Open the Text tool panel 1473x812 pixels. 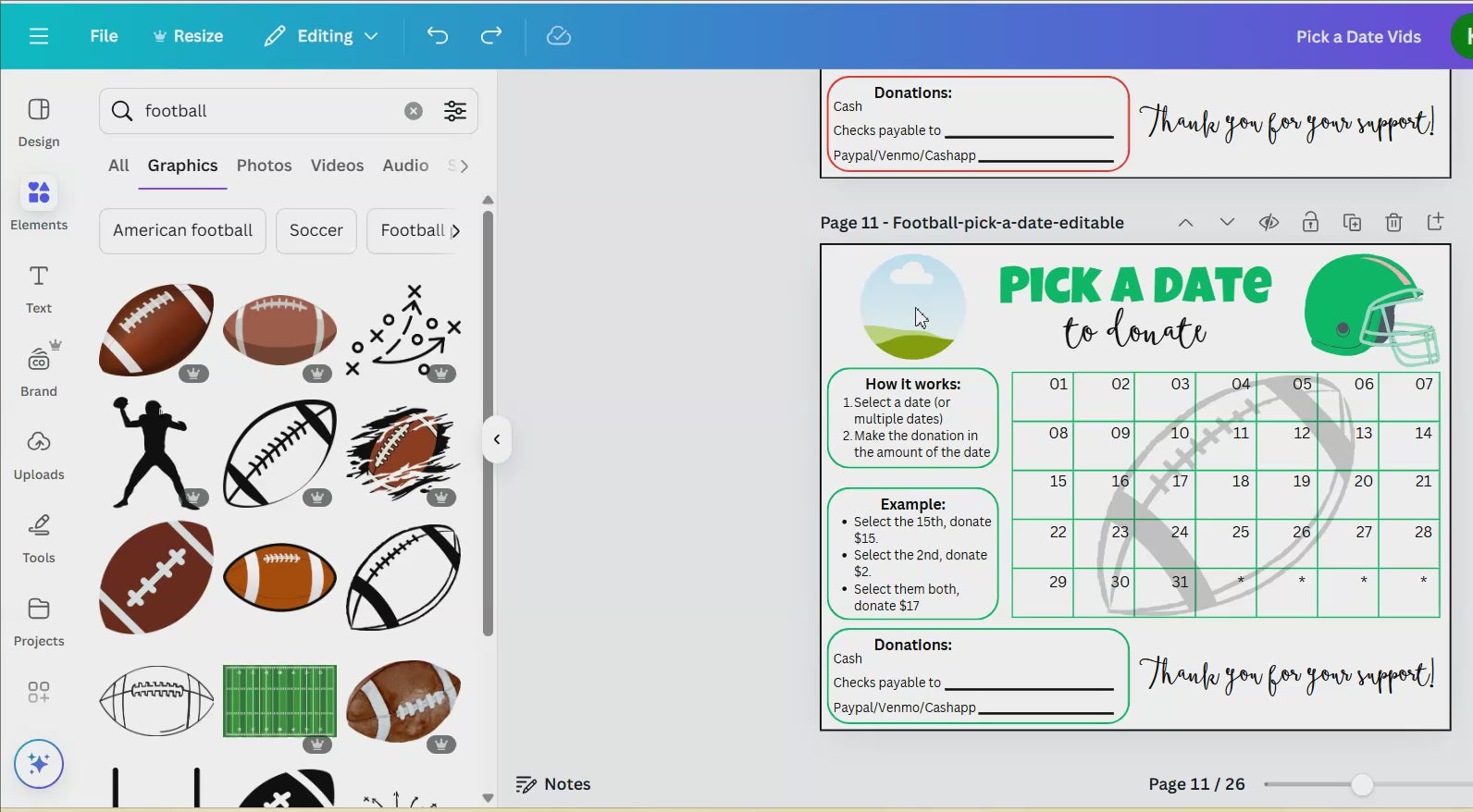(38, 288)
